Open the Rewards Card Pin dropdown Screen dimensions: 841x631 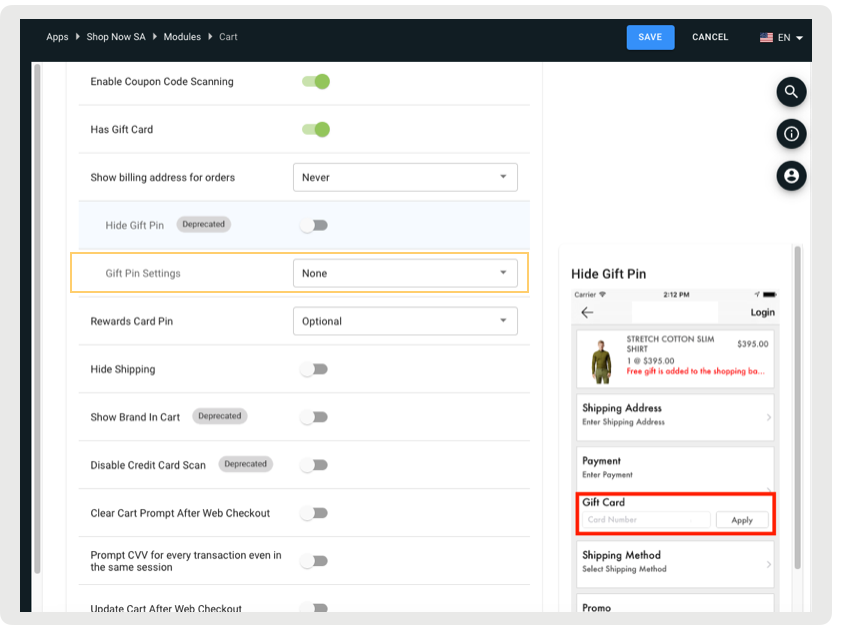click(405, 321)
